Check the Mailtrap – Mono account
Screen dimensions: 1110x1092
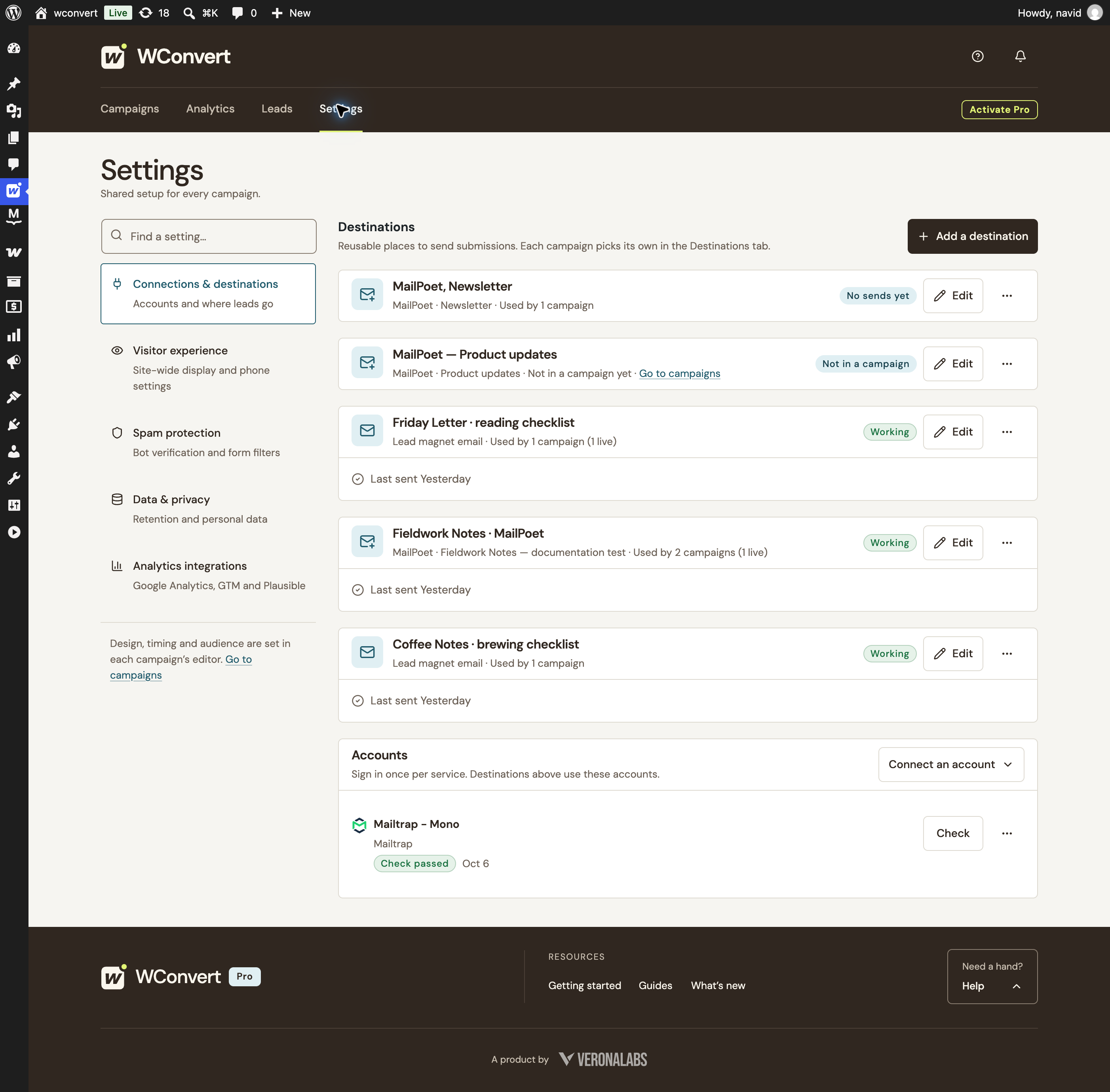[x=953, y=833]
